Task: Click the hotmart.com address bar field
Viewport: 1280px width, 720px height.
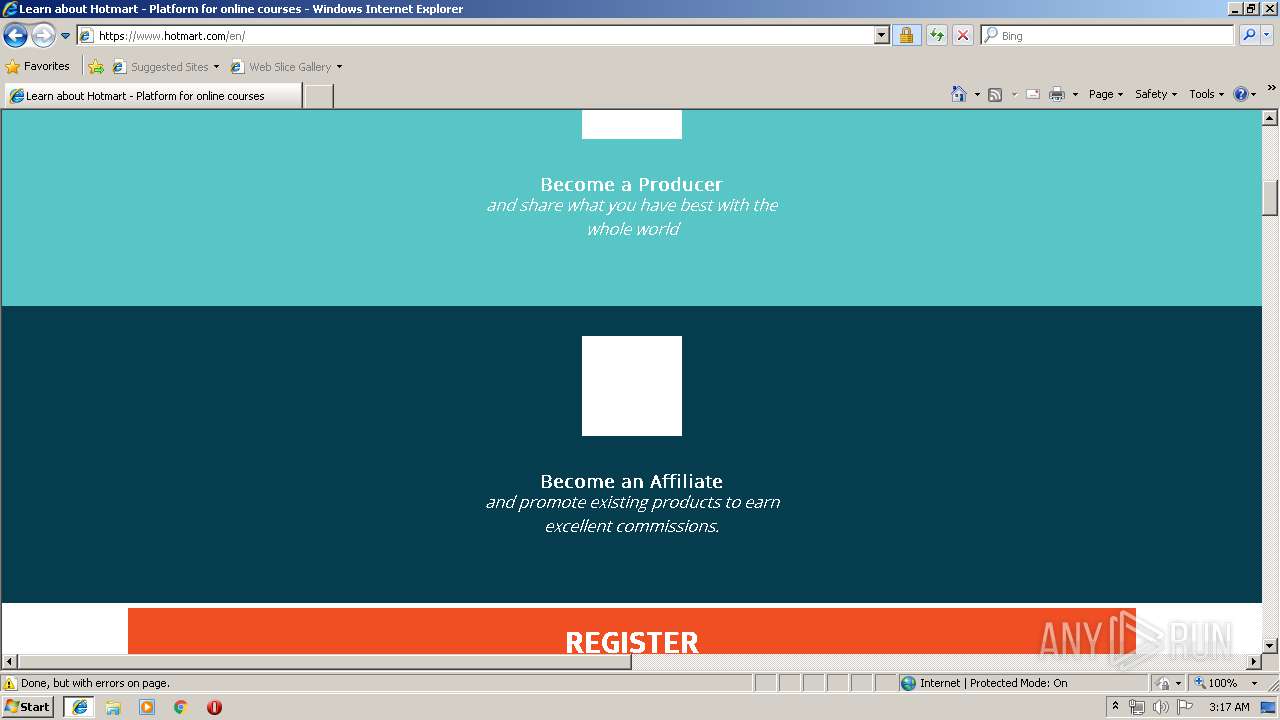Action: point(476,36)
